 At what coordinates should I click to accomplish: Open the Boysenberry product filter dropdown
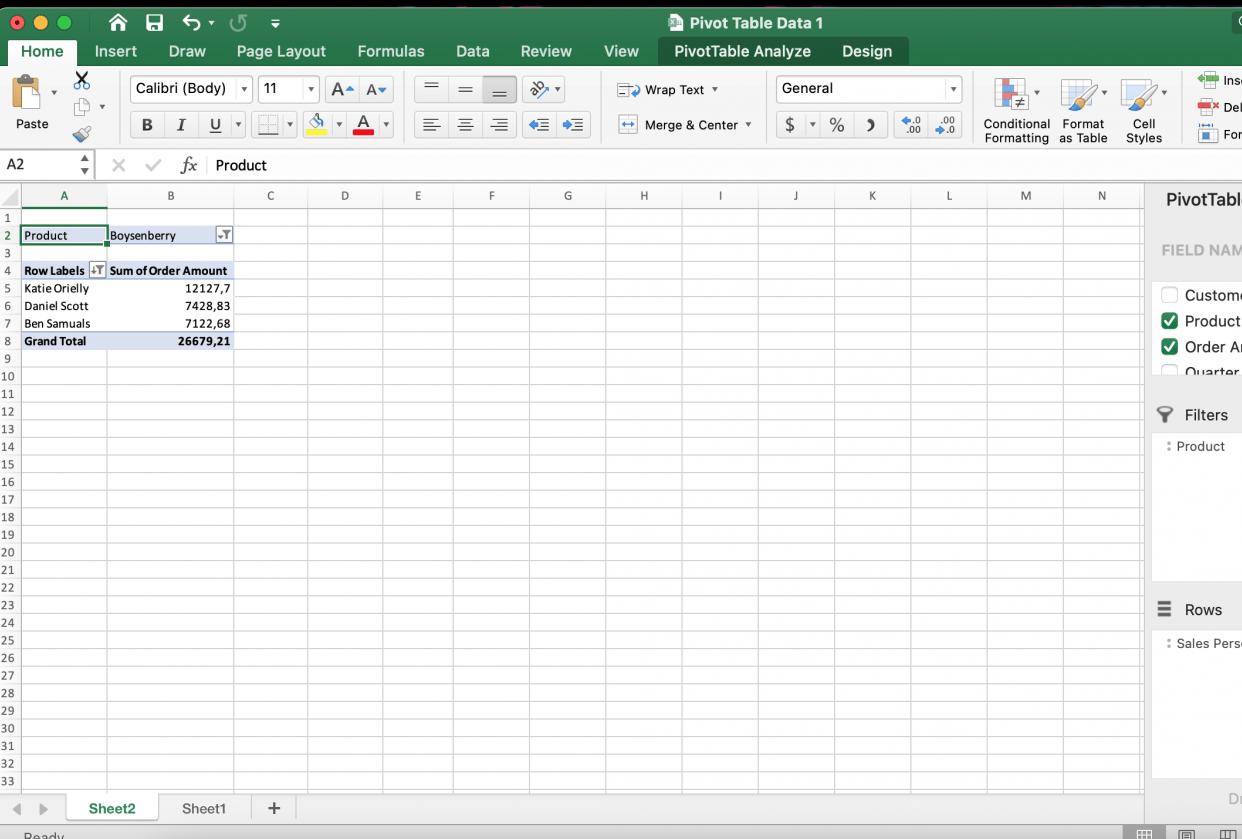click(223, 235)
